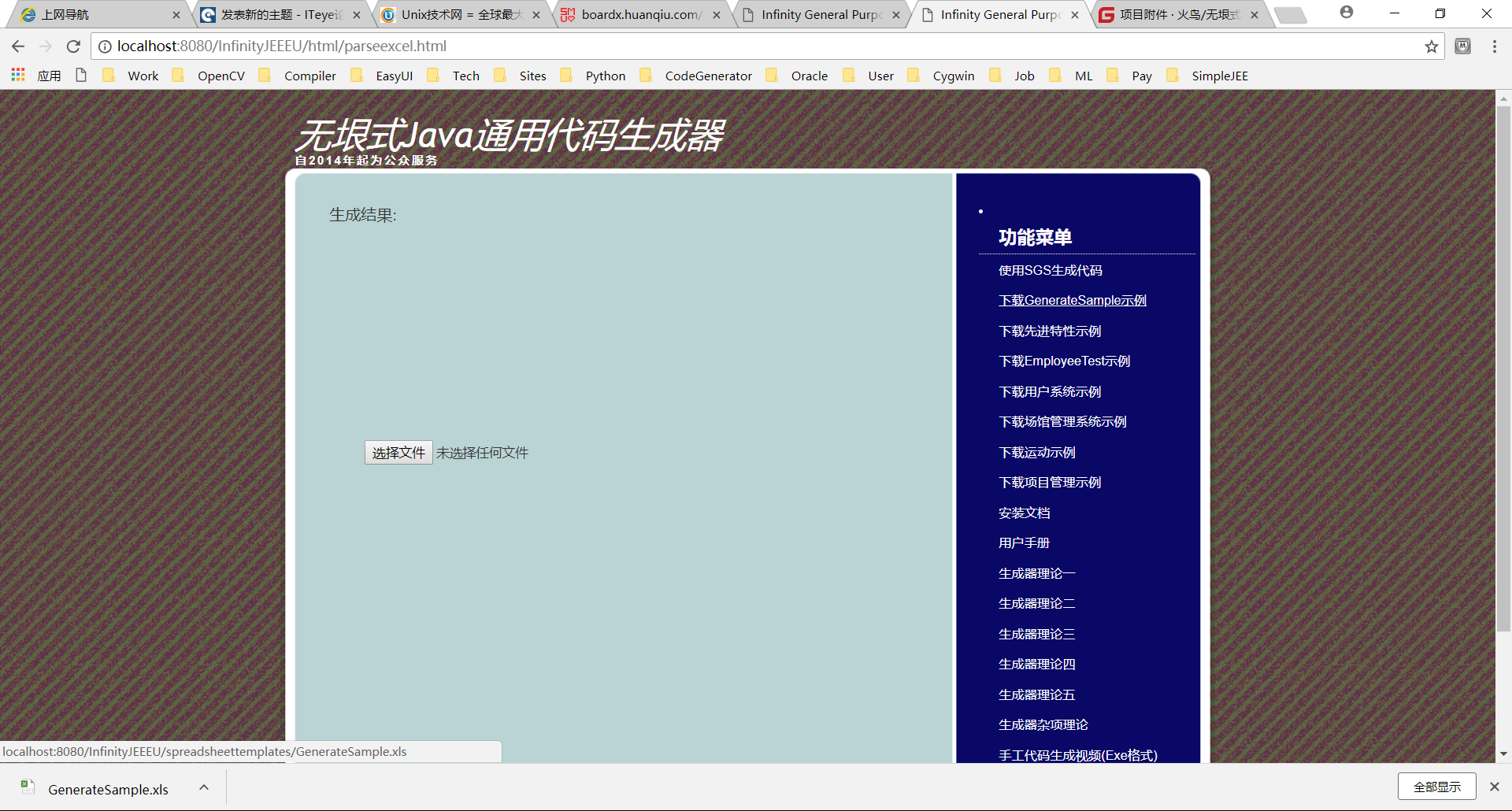Open 下载先进特性示例 link
This screenshot has height=811, width=1512.
1049,331
